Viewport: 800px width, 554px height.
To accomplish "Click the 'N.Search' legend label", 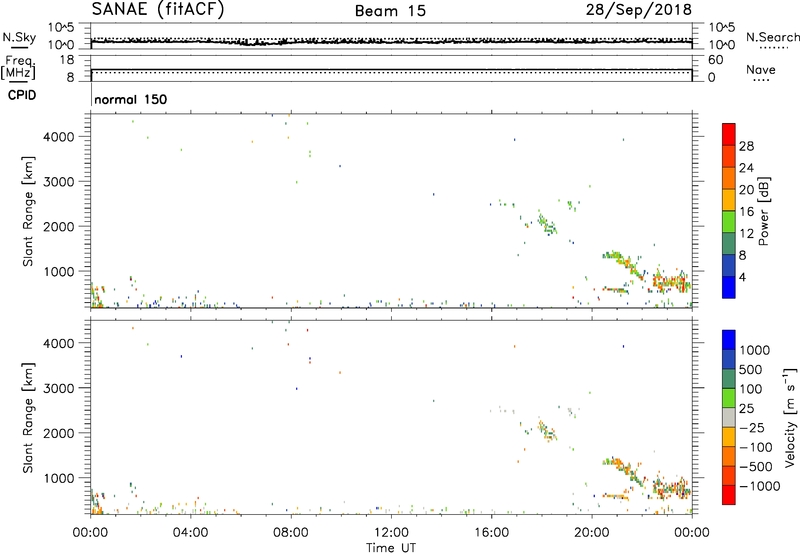I will [x=773, y=37].
